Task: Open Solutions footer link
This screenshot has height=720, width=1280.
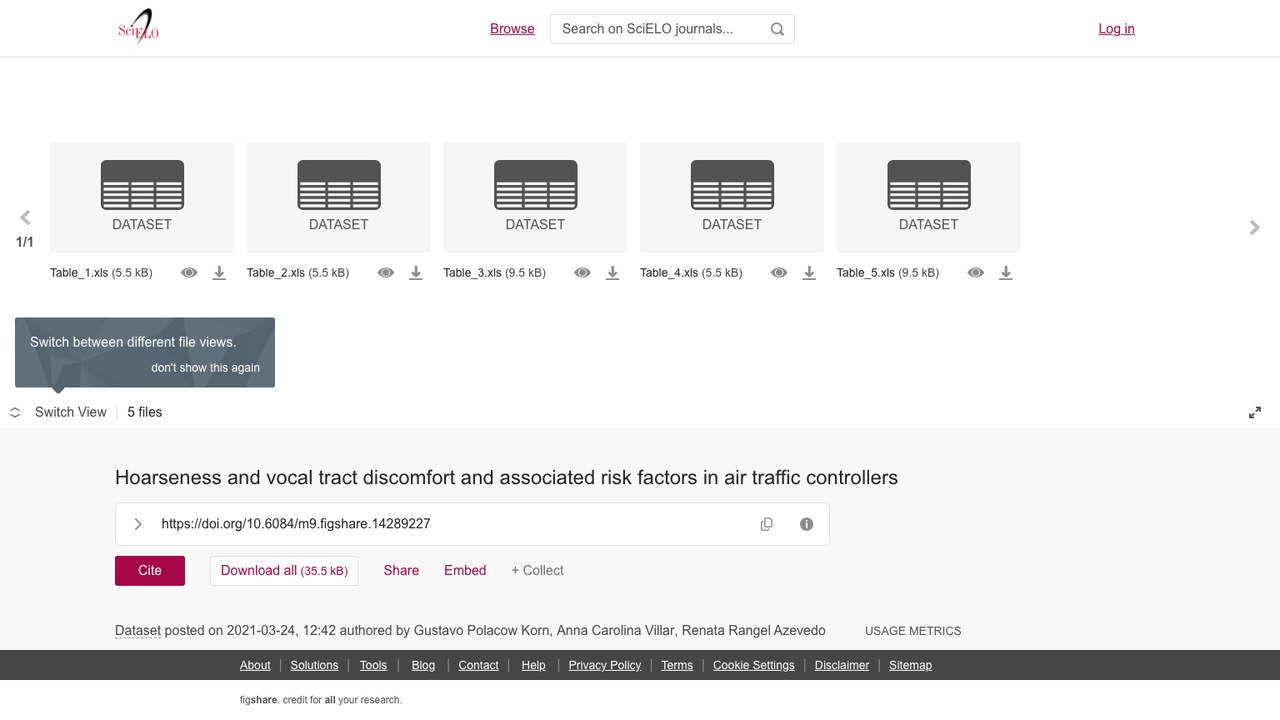Action: coord(314,665)
